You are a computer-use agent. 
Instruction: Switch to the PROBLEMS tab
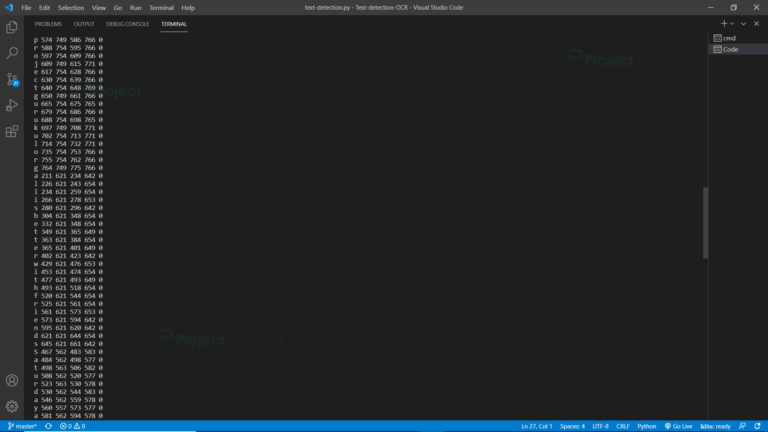(x=48, y=23)
